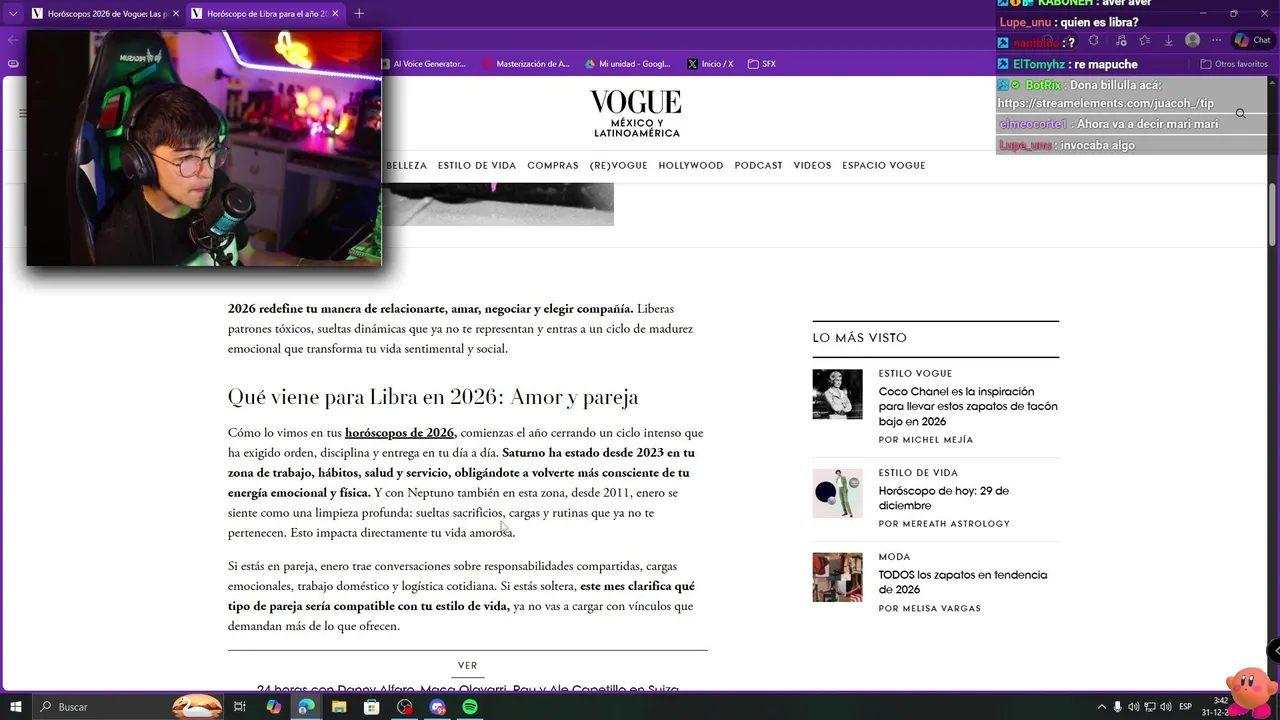Open Edge favorites star list icon
The image size is (1280, 720).
[1144, 41]
